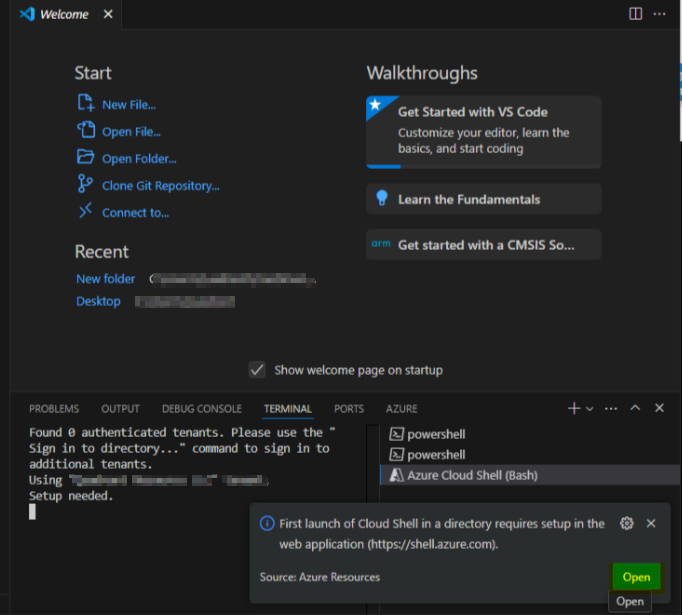The height and width of the screenshot is (615, 682).
Task: Click the Open Folder... link
Action: coord(139,159)
